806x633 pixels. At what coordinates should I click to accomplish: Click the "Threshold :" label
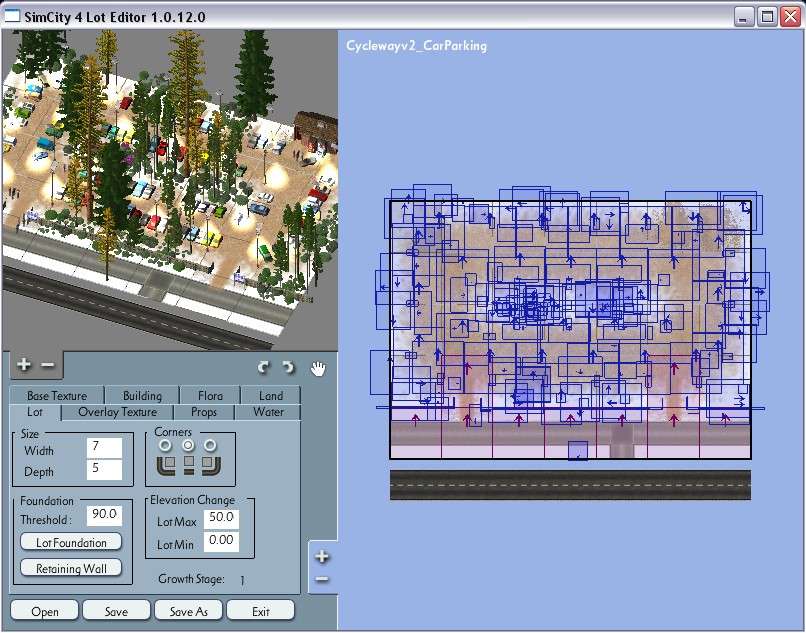pos(46,520)
